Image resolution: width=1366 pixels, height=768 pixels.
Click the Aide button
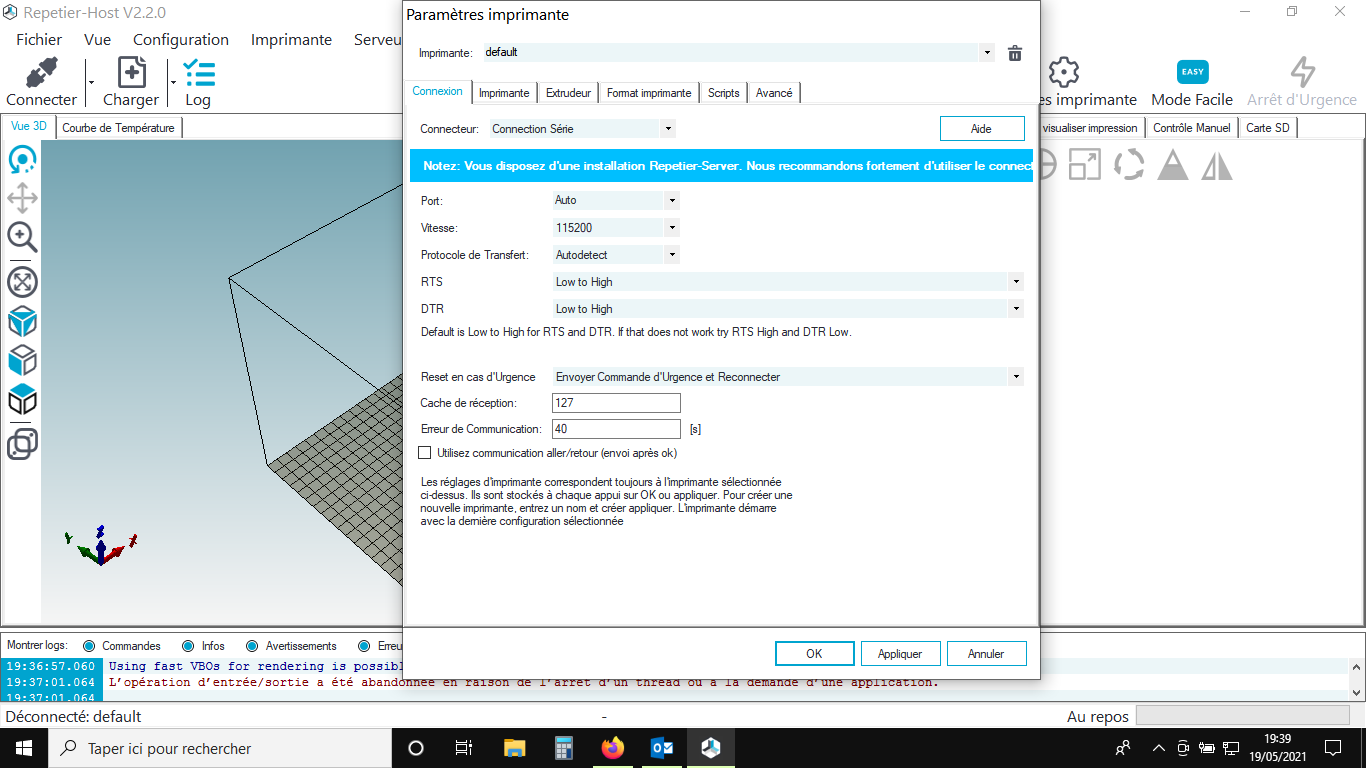pos(982,128)
